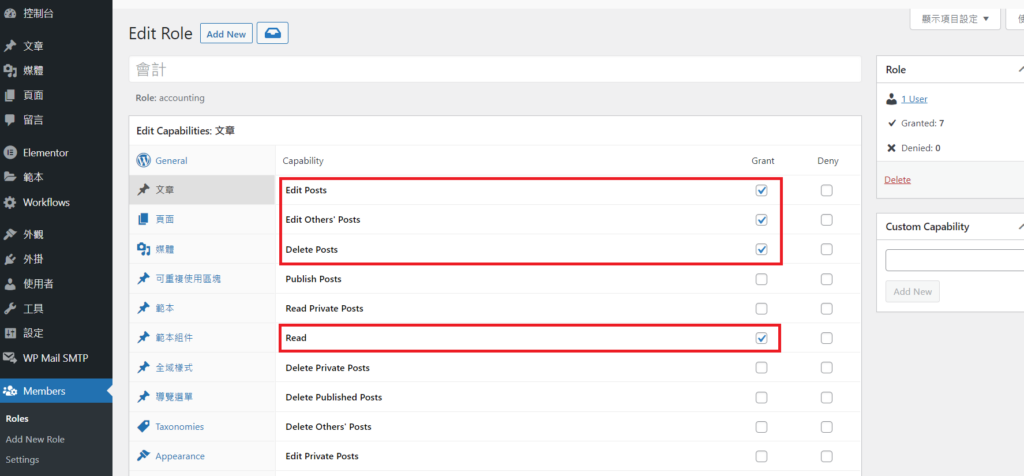Image resolution: width=1024 pixels, height=476 pixels.
Task: Check Deny for Delete Posts
Action: pos(826,249)
